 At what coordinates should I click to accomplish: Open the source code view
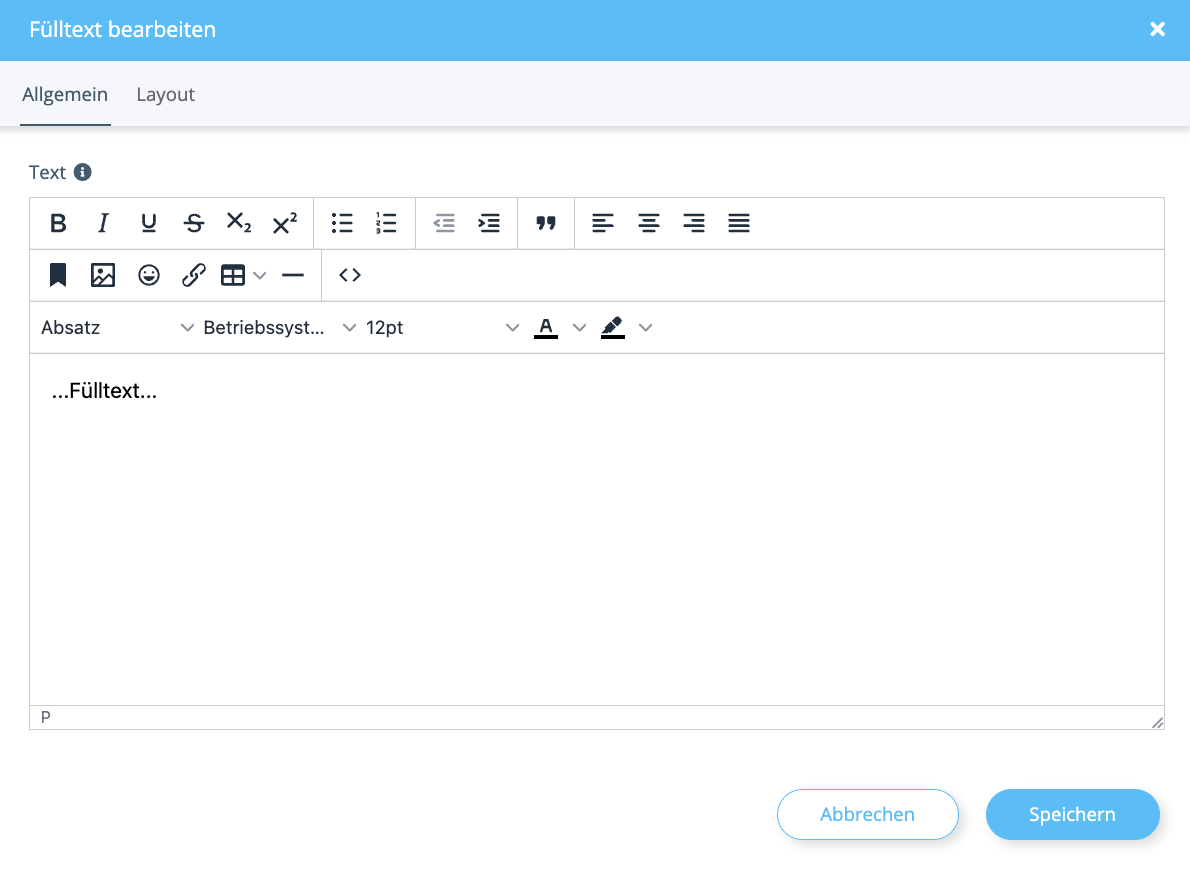click(x=350, y=275)
